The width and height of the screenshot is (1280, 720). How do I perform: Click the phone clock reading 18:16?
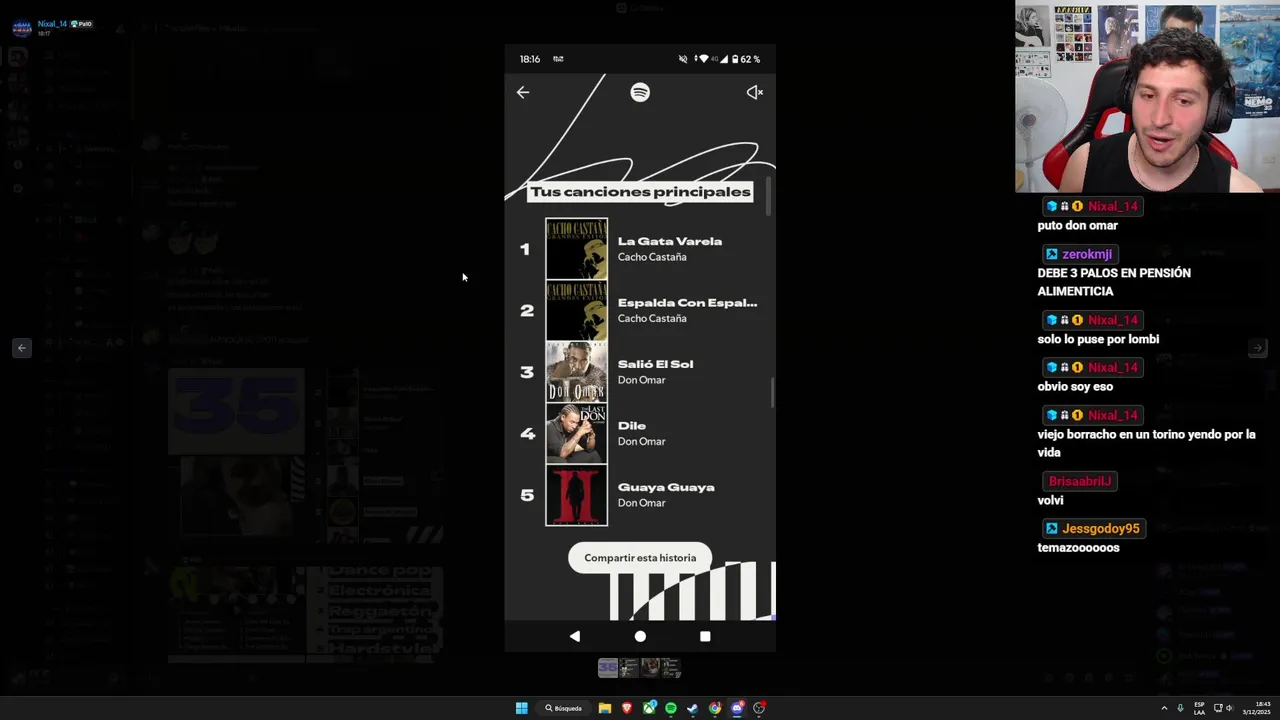(x=530, y=59)
